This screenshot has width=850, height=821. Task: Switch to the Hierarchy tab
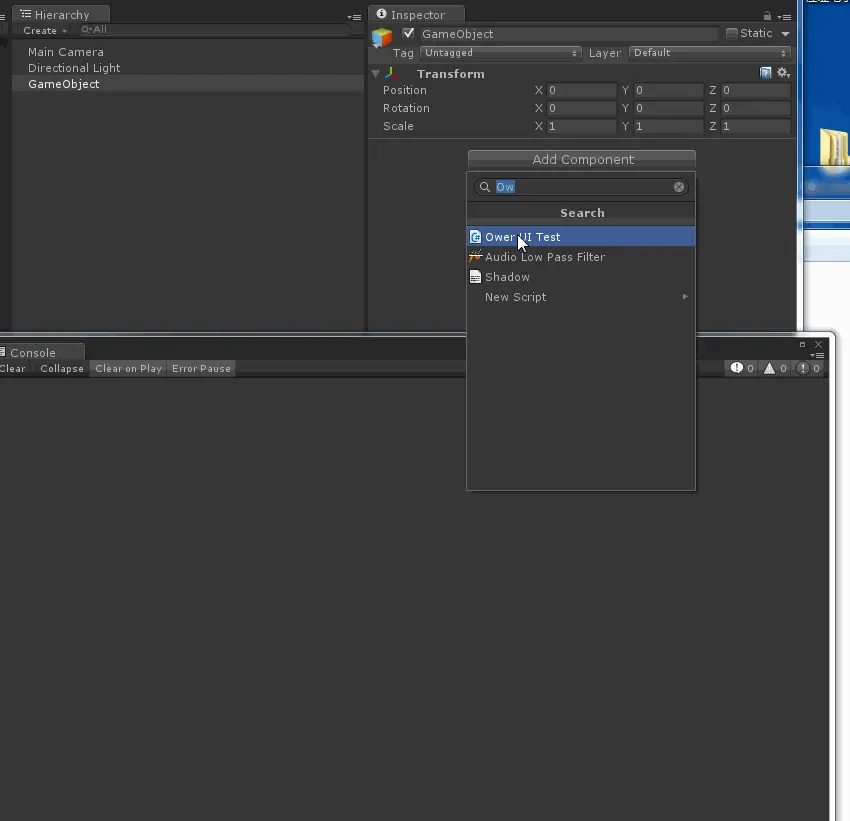pos(61,15)
